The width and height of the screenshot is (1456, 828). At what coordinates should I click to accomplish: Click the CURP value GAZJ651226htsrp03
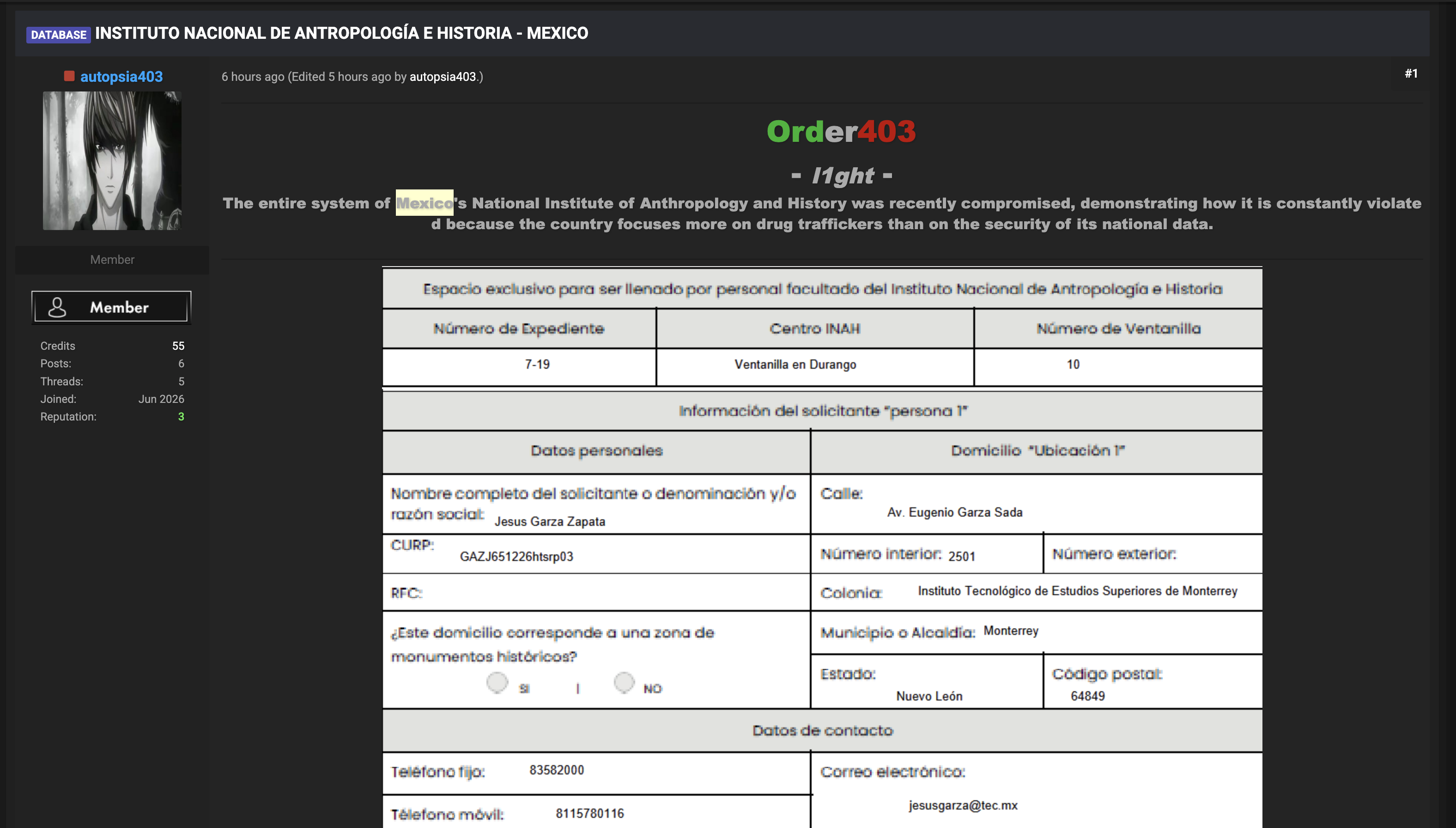tap(516, 557)
